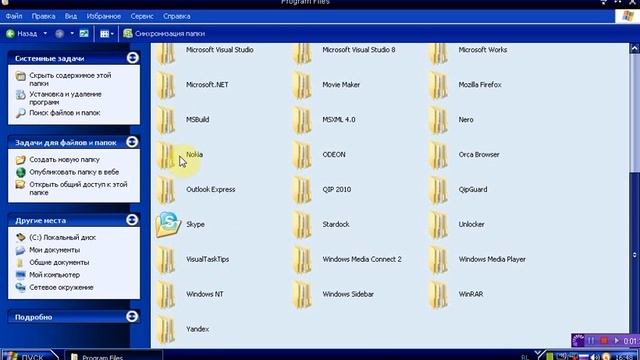Open the Избранное menu
This screenshot has width=640, height=360.
pyautogui.click(x=104, y=16)
